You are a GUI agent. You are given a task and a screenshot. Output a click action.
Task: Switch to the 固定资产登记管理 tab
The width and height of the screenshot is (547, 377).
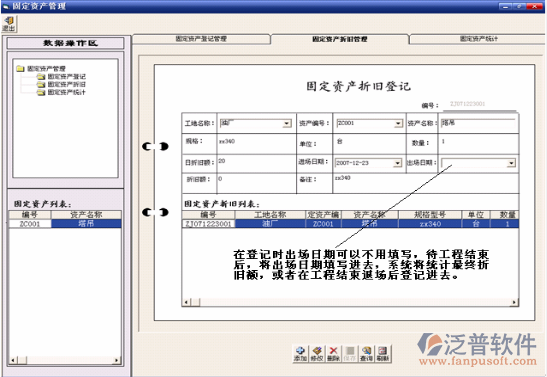(x=201, y=39)
